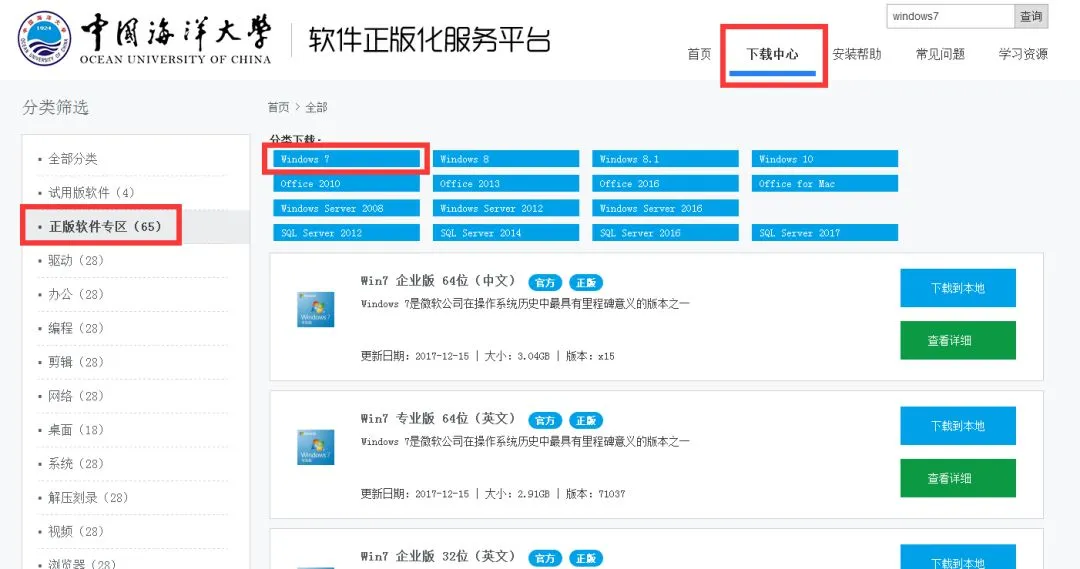1080x569 pixels.
Task: Filter by SQL Server 2017 button
Action: (x=824, y=233)
